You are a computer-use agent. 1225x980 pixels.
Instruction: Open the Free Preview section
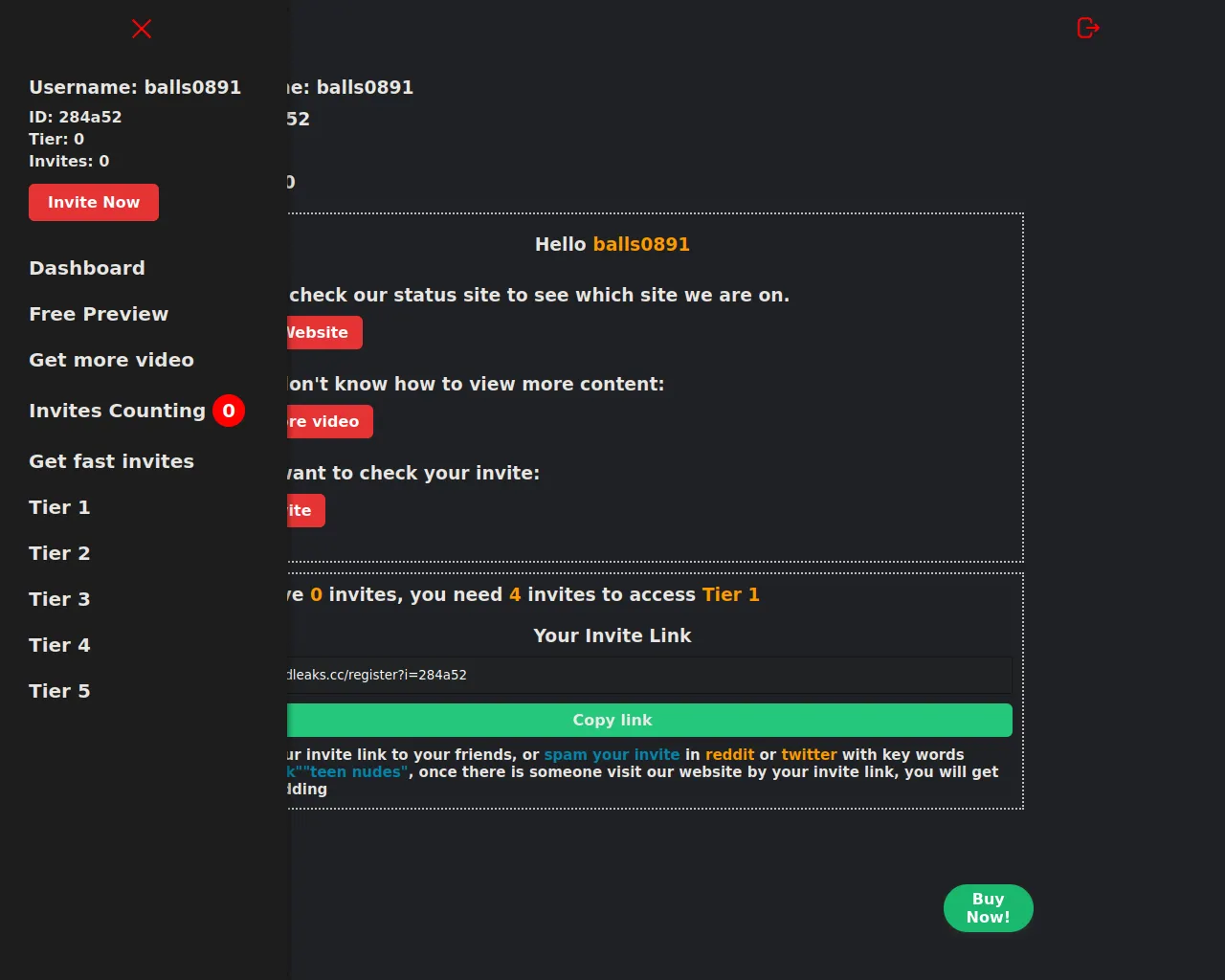pyautogui.click(x=99, y=314)
